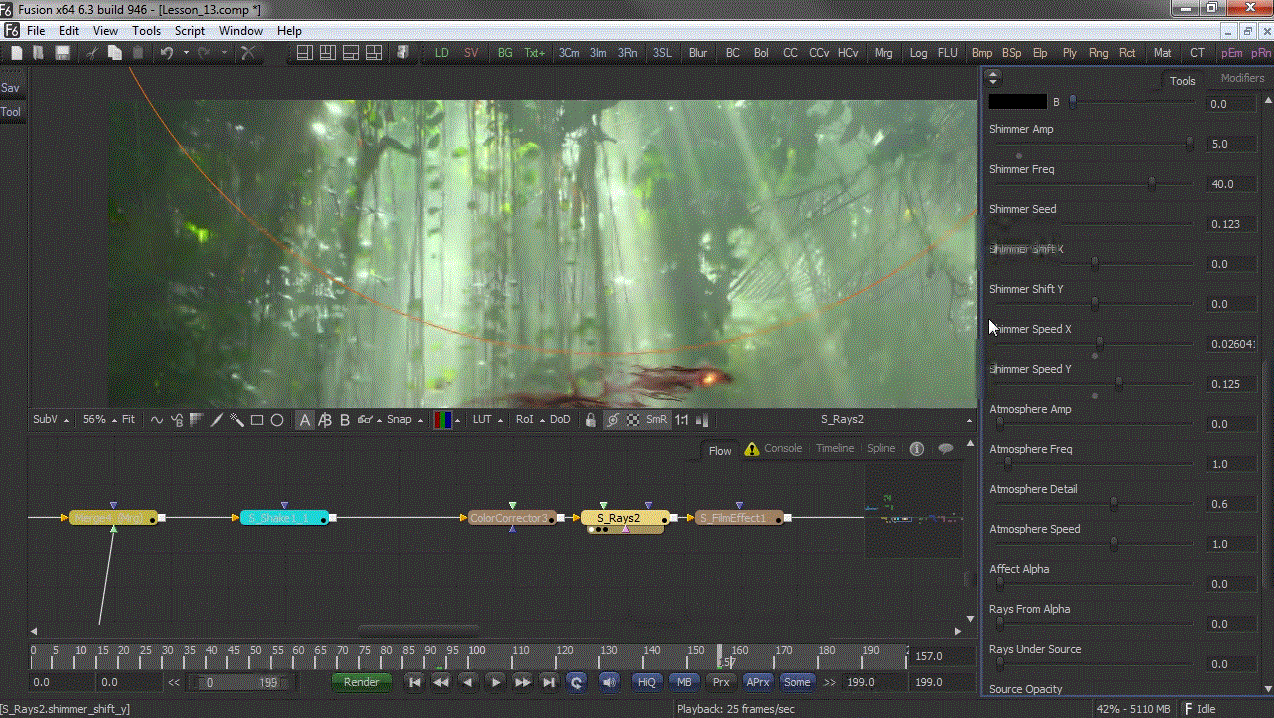The width and height of the screenshot is (1274, 718).
Task: Select the rectangle mask tool in the viewer toolbar
Action: click(257, 420)
